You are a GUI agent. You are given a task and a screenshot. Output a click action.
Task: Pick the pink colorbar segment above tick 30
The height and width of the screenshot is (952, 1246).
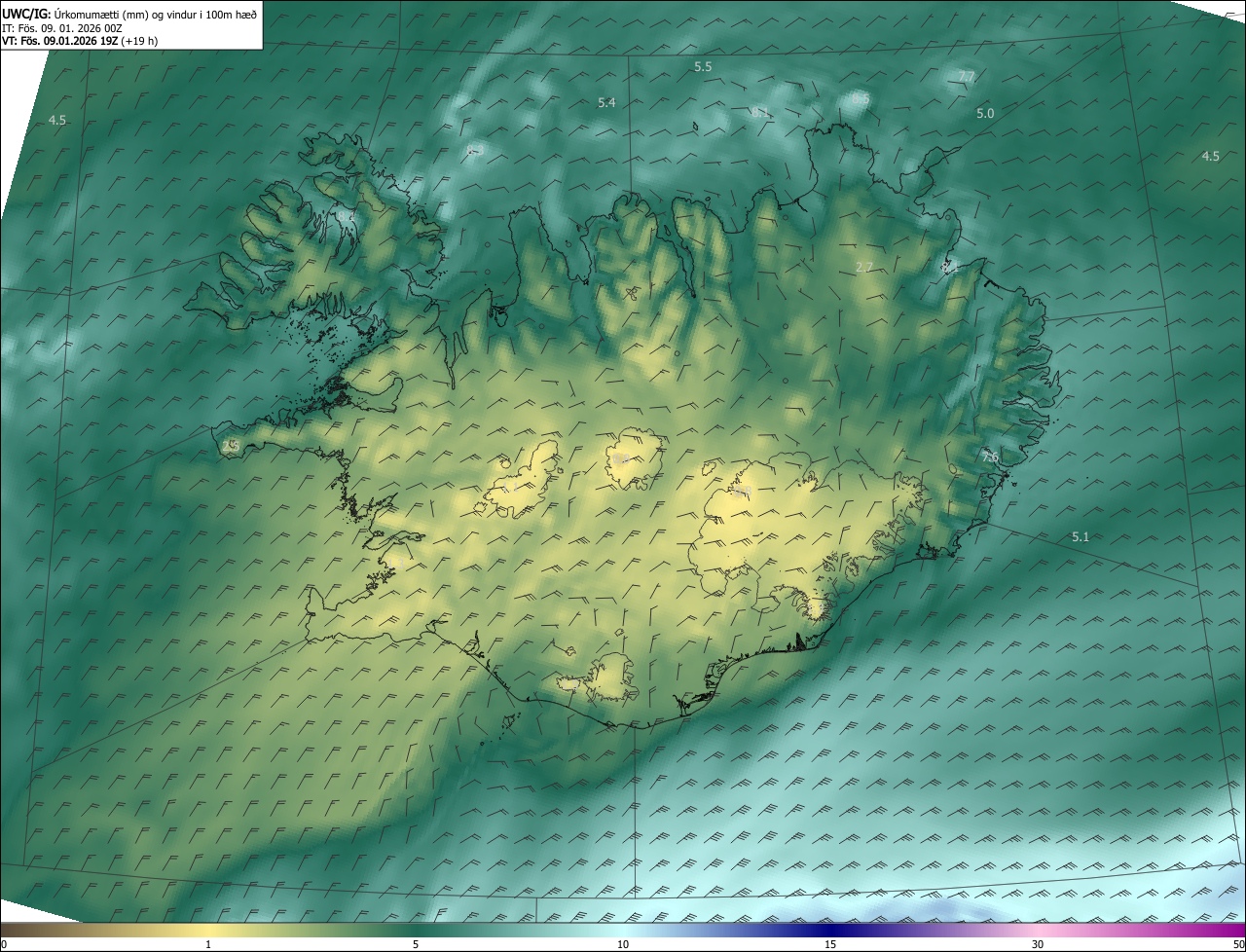[1038, 930]
